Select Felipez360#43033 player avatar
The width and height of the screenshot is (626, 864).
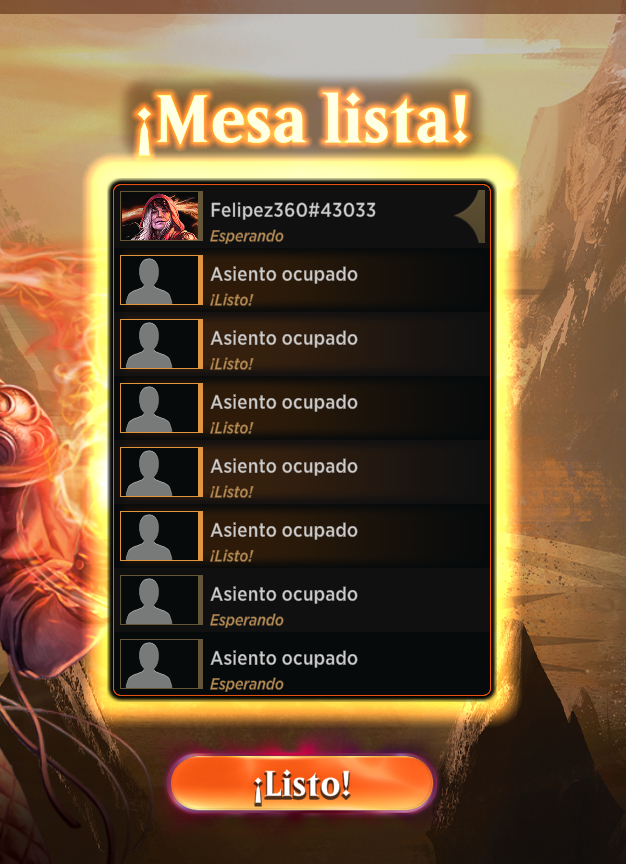tap(161, 216)
